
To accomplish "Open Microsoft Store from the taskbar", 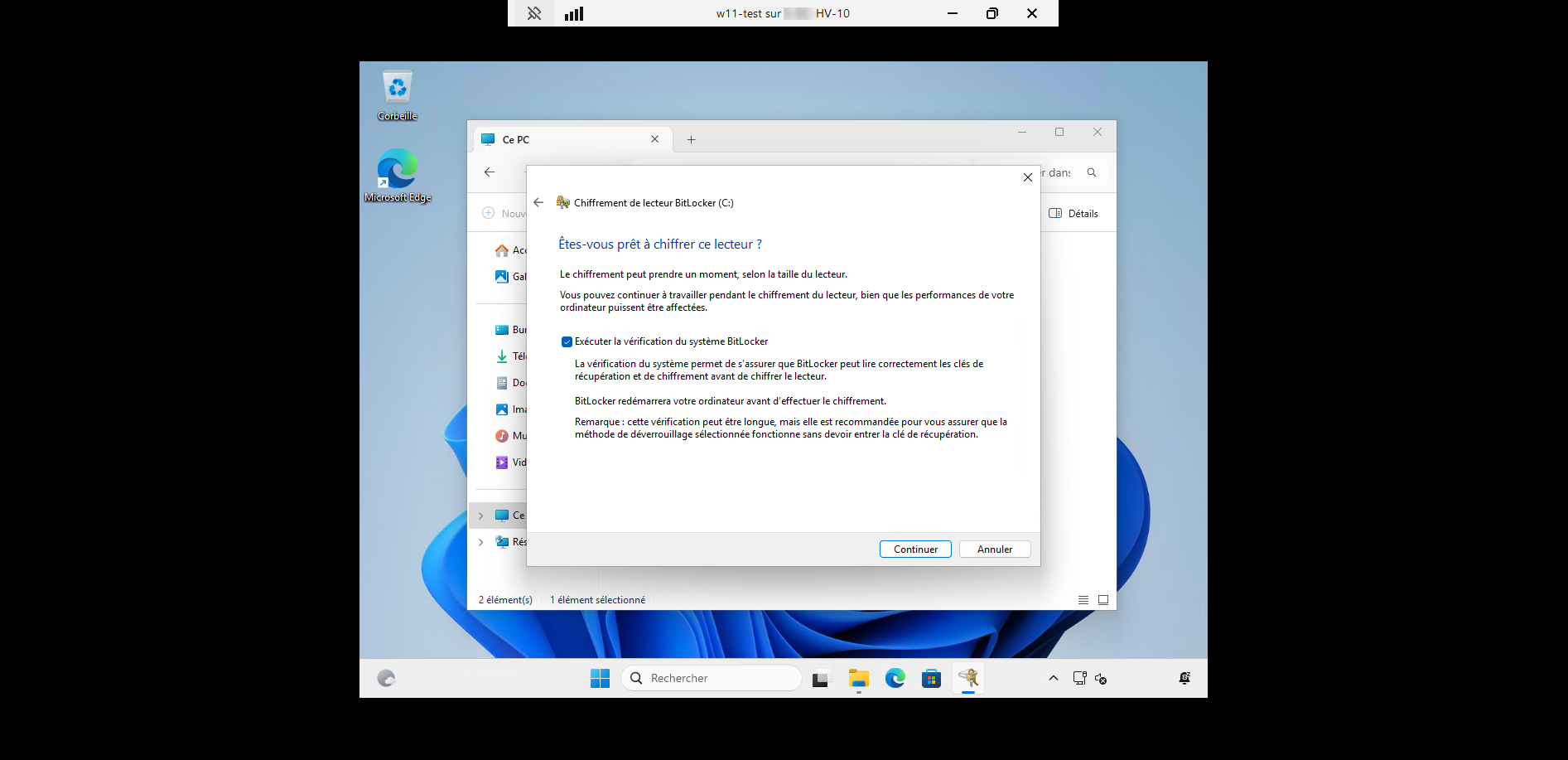I will coord(931,678).
